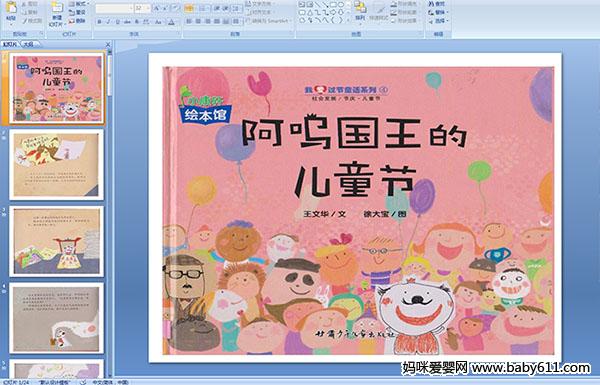The image size is (600, 385).
Task: Expand the Replace dropdown in the editing group
Action: 448,12
